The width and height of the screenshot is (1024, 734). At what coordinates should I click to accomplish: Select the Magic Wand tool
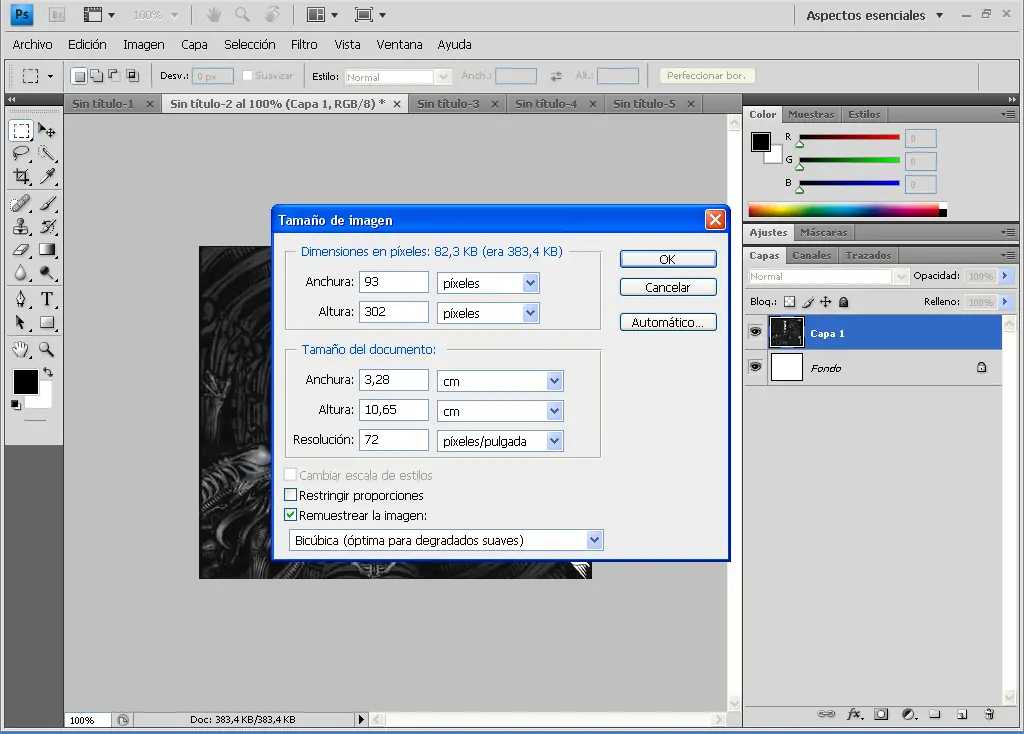point(47,153)
